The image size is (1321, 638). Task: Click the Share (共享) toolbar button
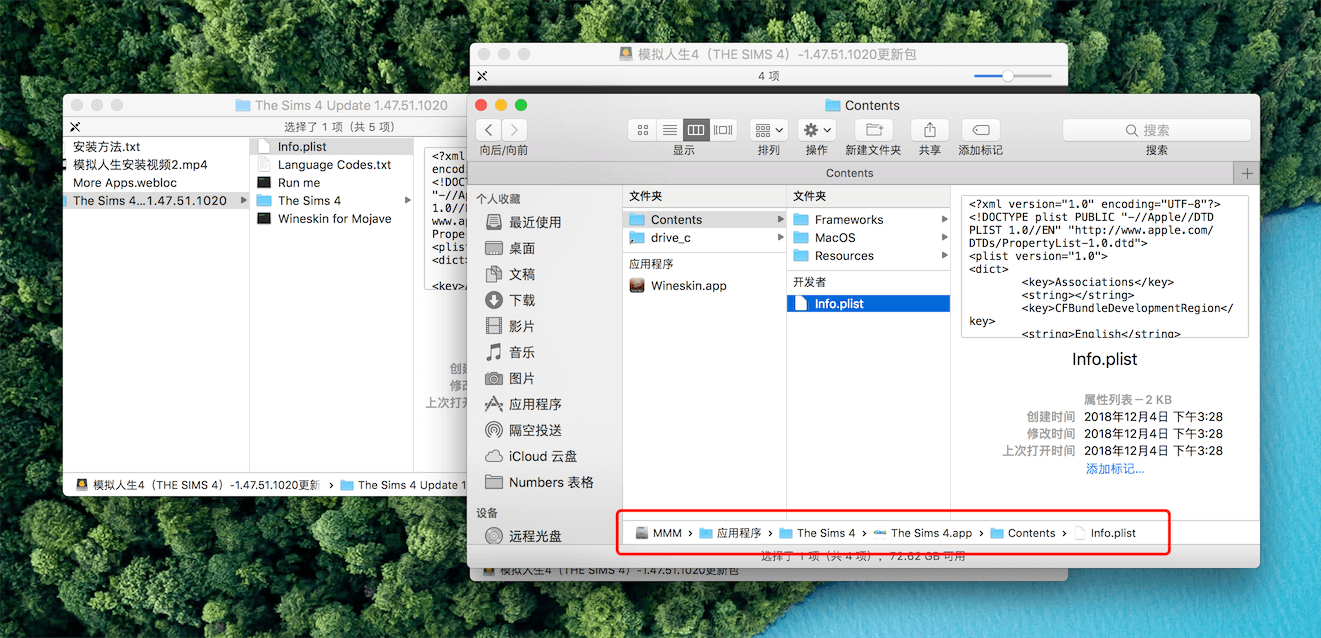(x=930, y=130)
